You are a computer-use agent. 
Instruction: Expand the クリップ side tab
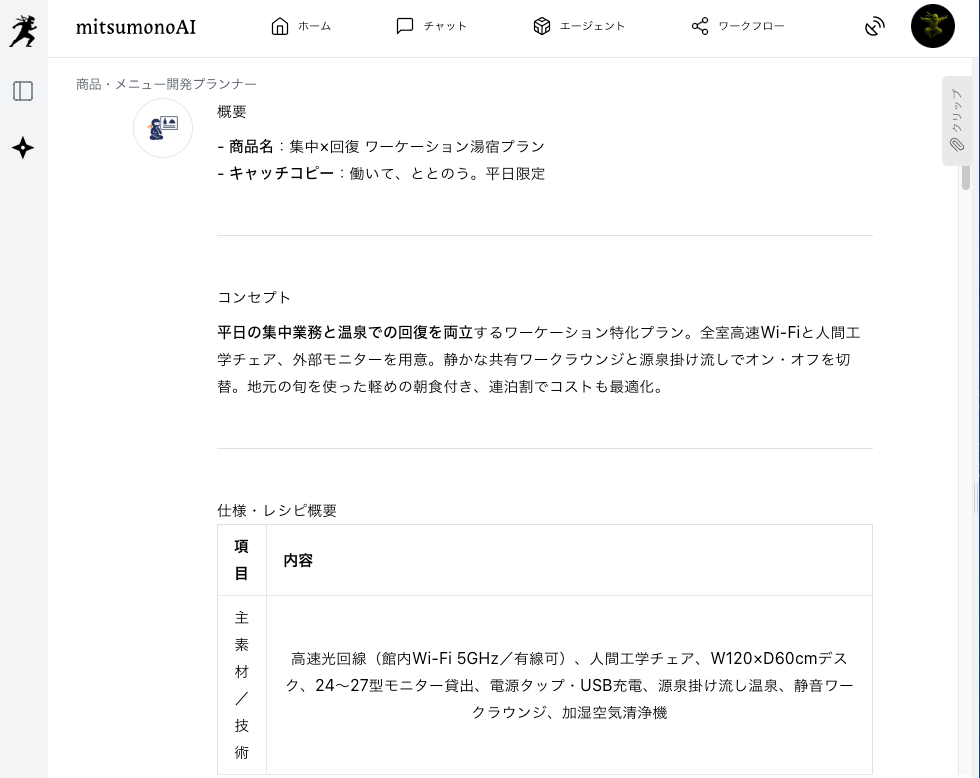click(x=956, y=121)
